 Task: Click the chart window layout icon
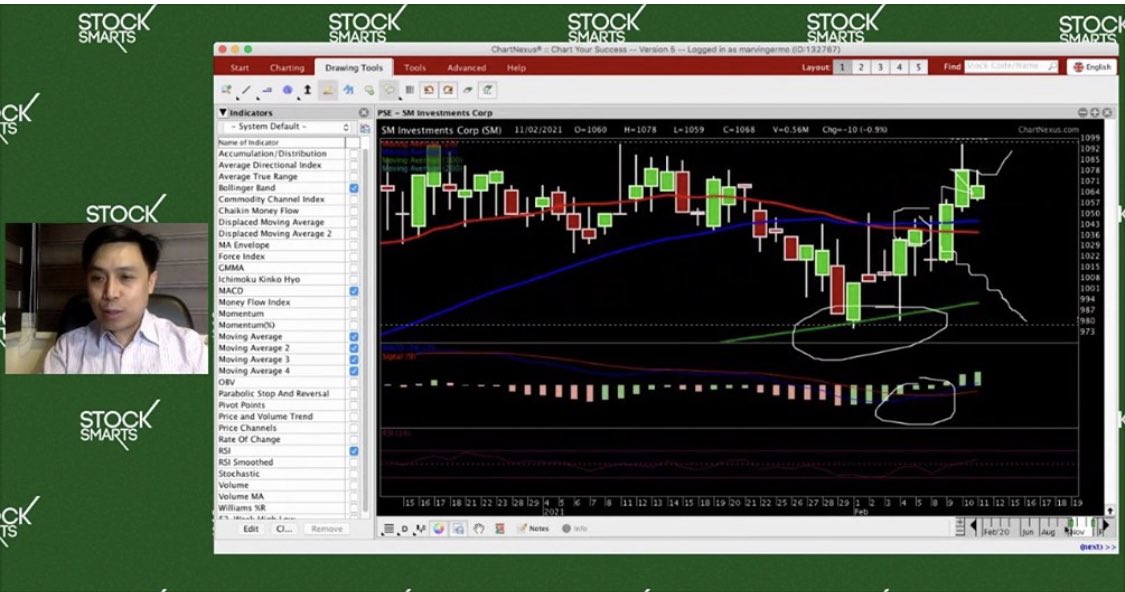pyautogui.click(x=458, y=529)
